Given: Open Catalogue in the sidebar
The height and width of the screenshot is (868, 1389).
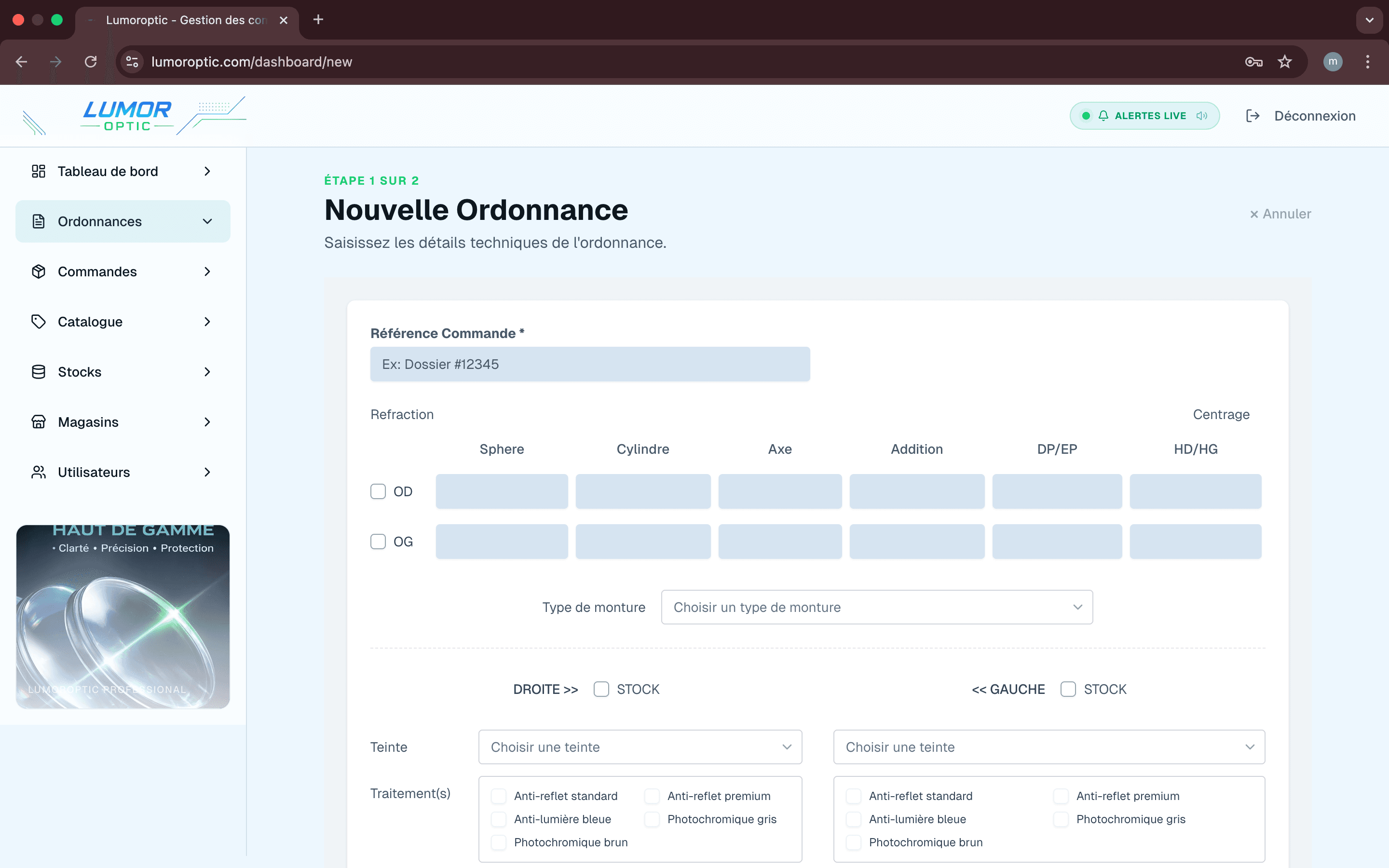Looking at the screenshot, I should (x=123, y=322).
